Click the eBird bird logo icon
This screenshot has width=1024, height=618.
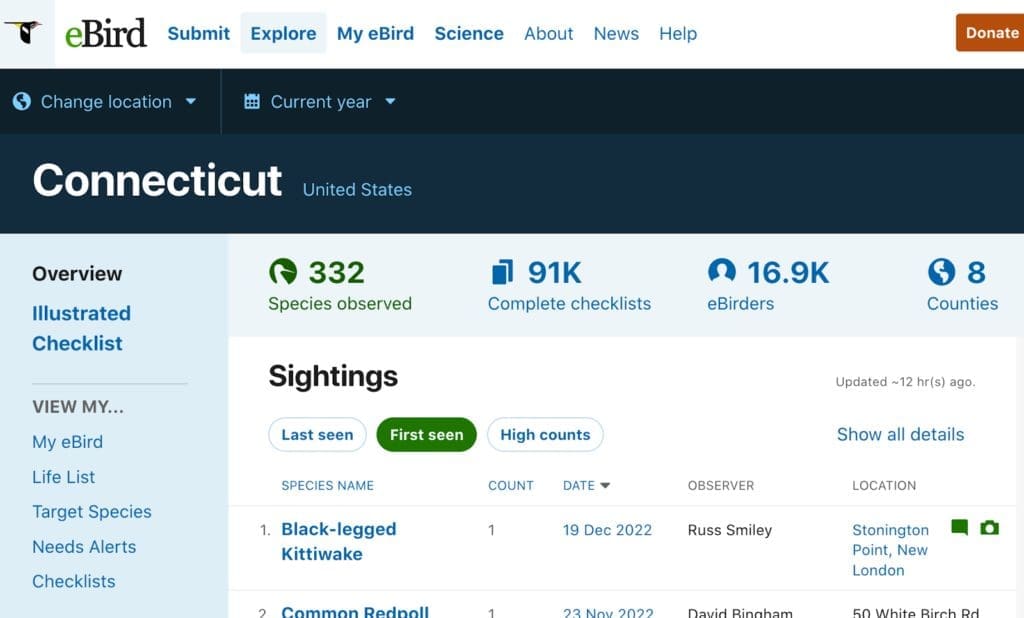[24, 31]
